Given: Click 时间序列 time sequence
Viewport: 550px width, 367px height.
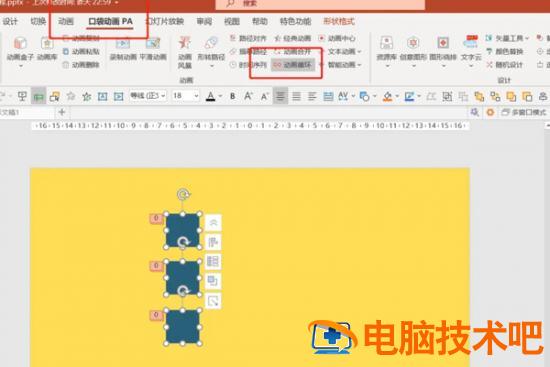Looking at the screenshot, I should click(x=248, y=65).
